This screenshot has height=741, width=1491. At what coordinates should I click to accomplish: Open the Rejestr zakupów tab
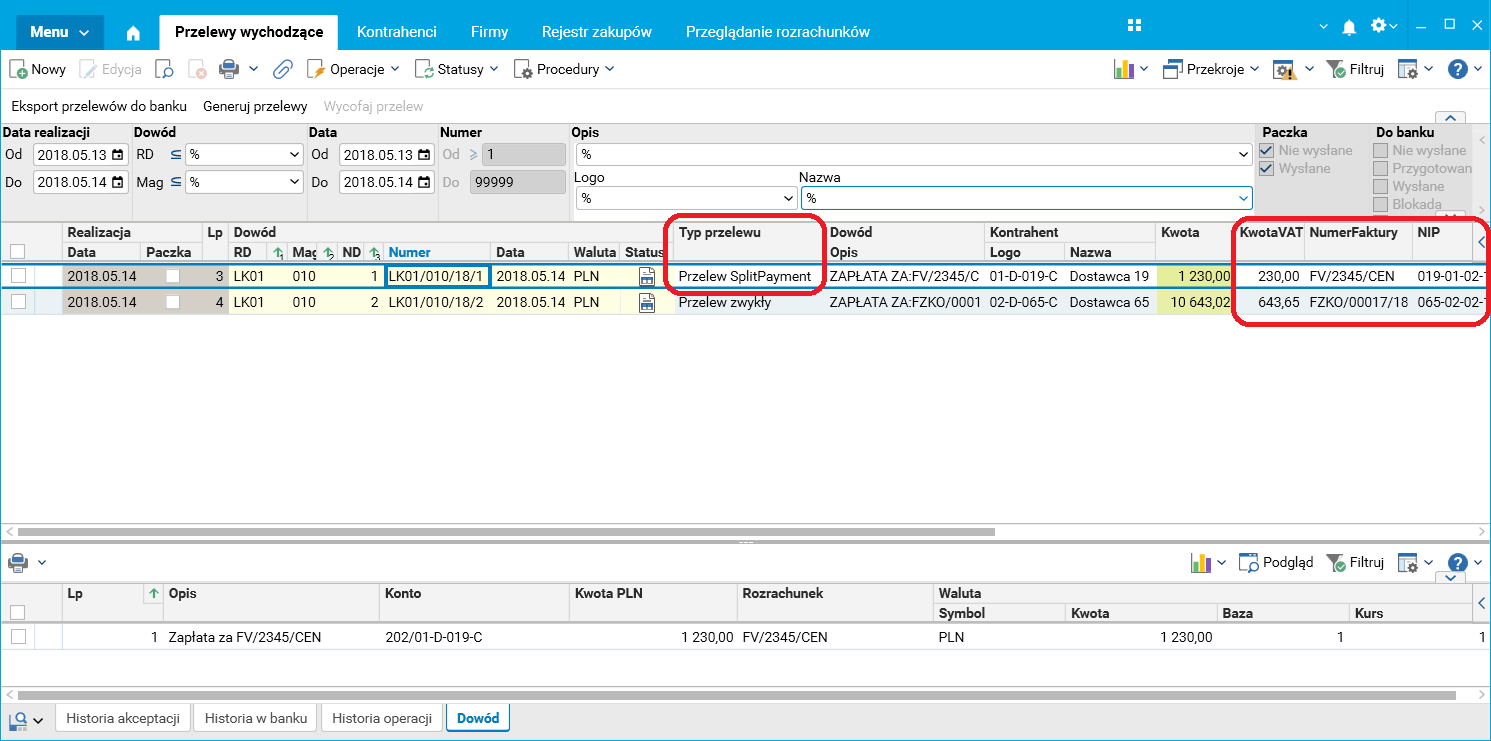click(597, 32)
